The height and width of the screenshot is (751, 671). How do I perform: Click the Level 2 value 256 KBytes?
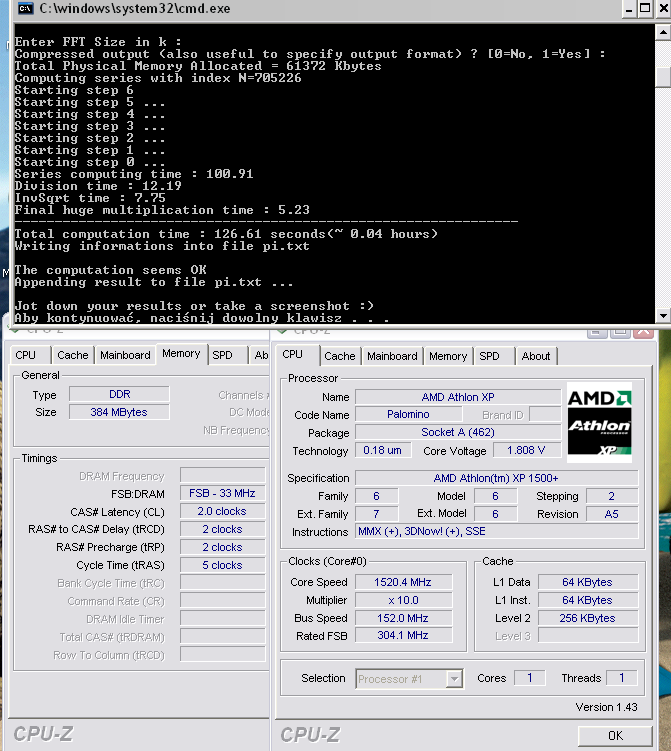(x=588, y=618)
